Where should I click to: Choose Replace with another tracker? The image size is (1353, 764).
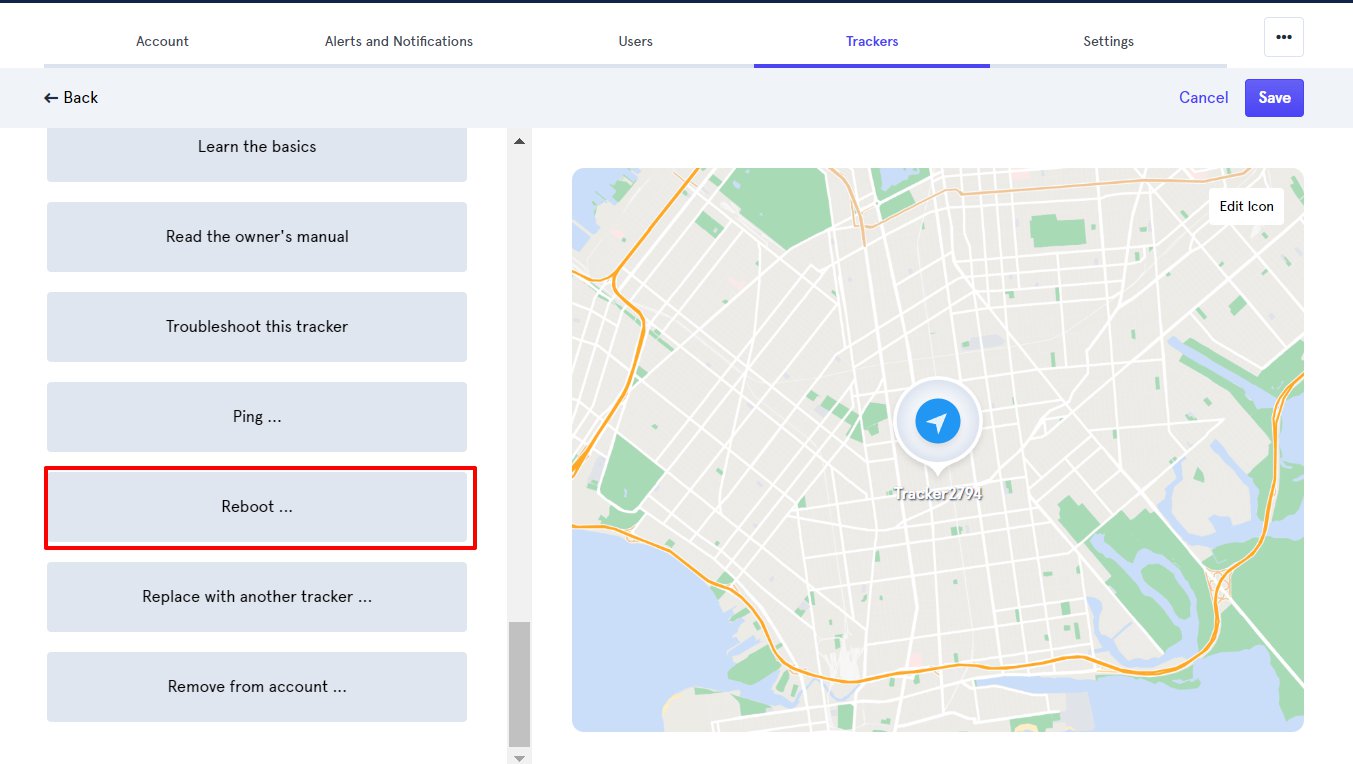[x=257, y=597]
